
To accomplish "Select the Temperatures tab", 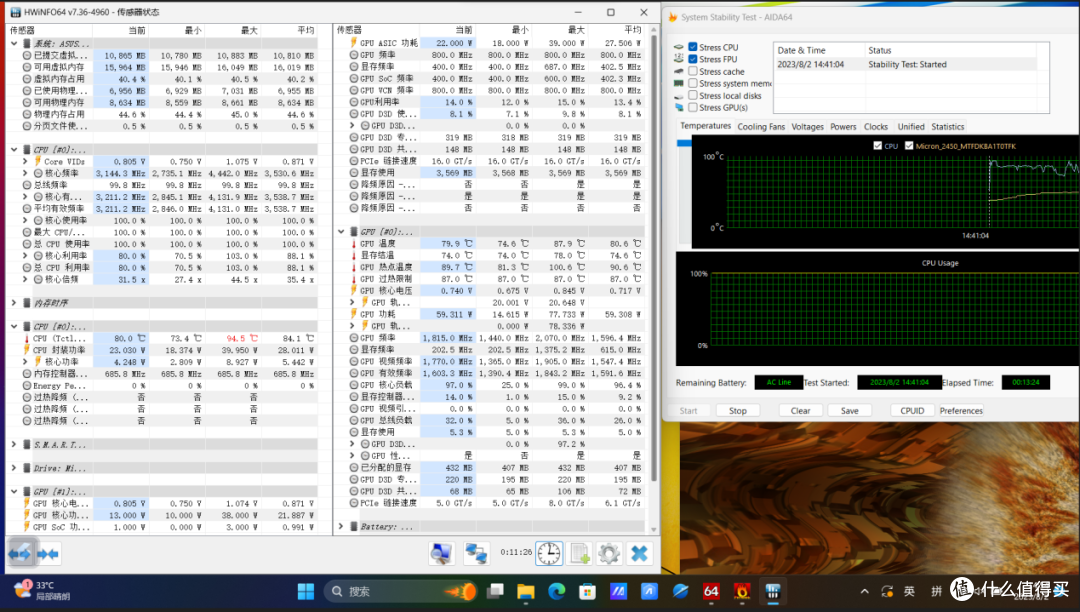I will (x=705, y=126).
